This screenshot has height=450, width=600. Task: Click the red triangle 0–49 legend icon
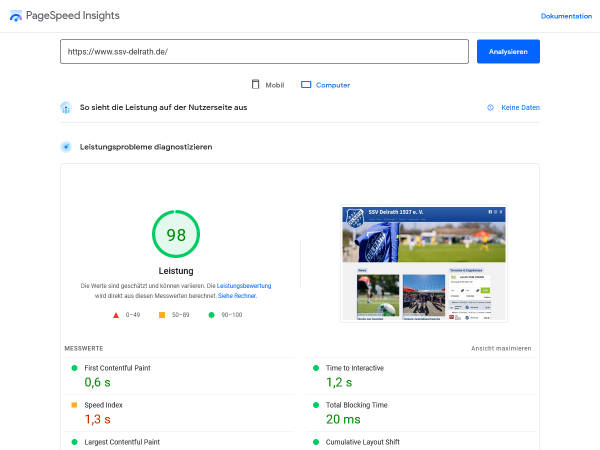(x=116, y=315)
